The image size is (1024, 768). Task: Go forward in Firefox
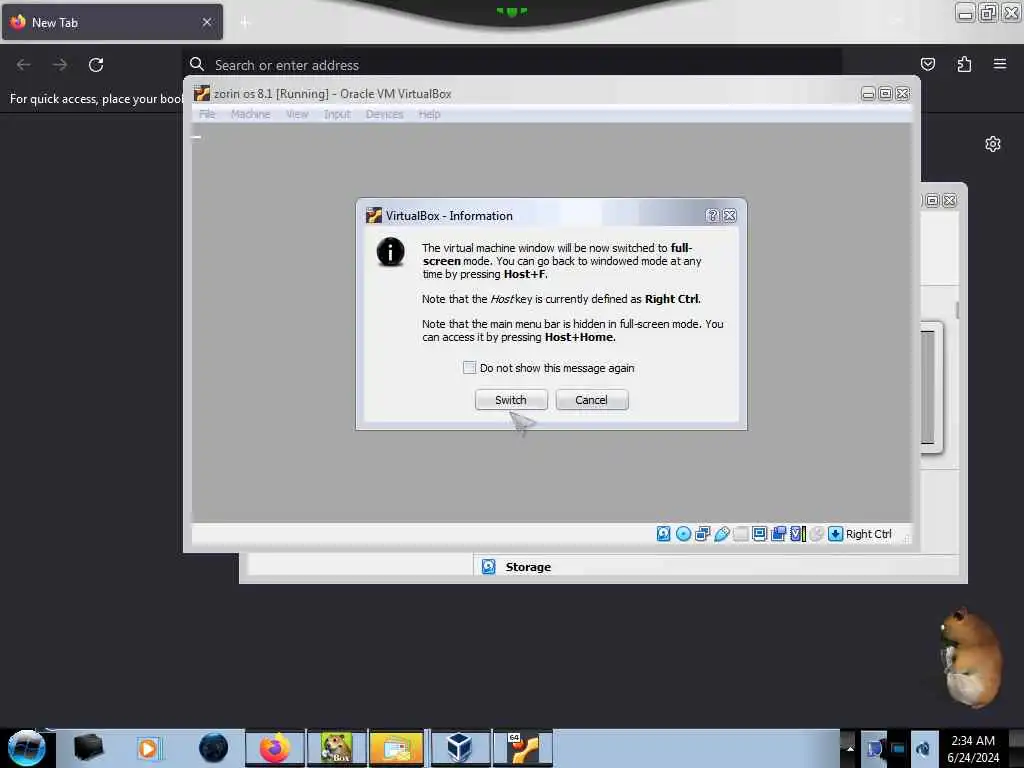[x=60, y=65]
